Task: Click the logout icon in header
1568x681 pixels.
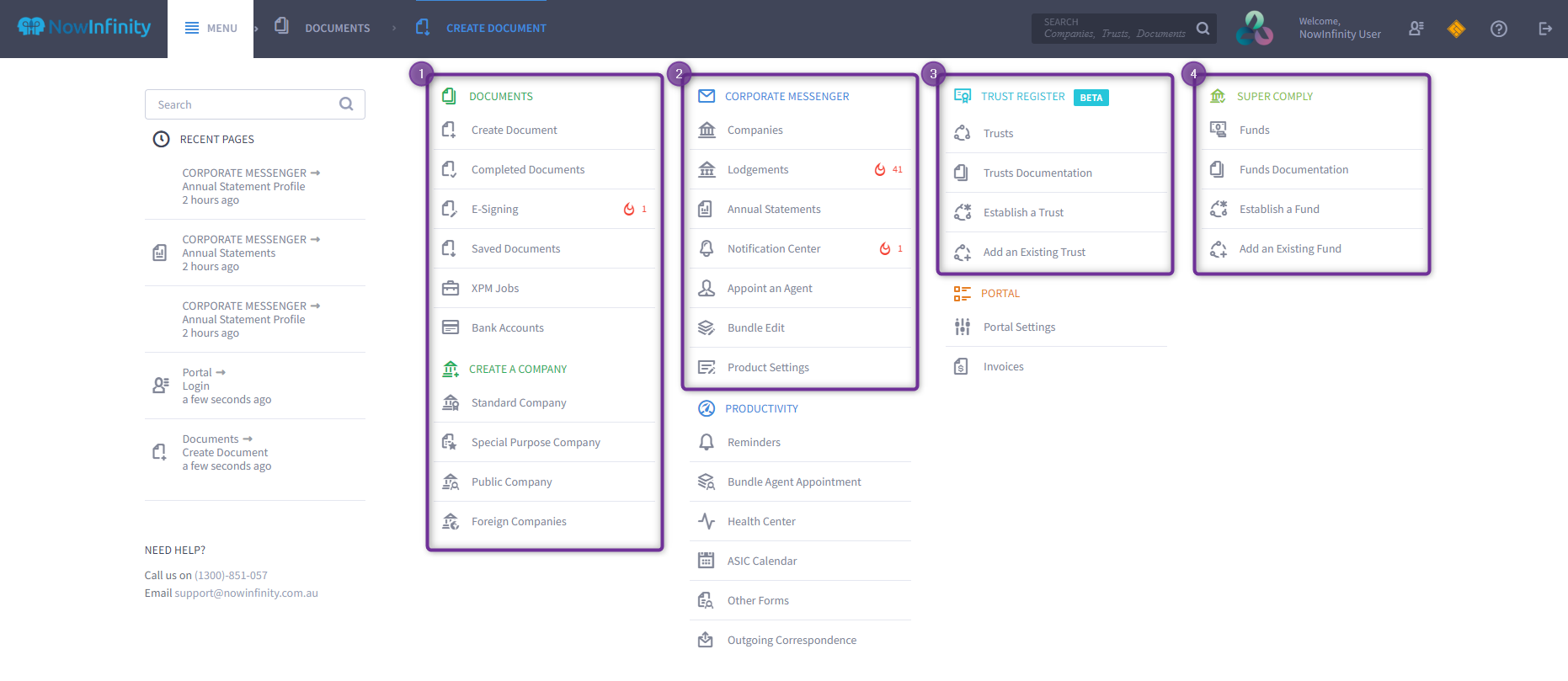Action: coord(1544,29)
